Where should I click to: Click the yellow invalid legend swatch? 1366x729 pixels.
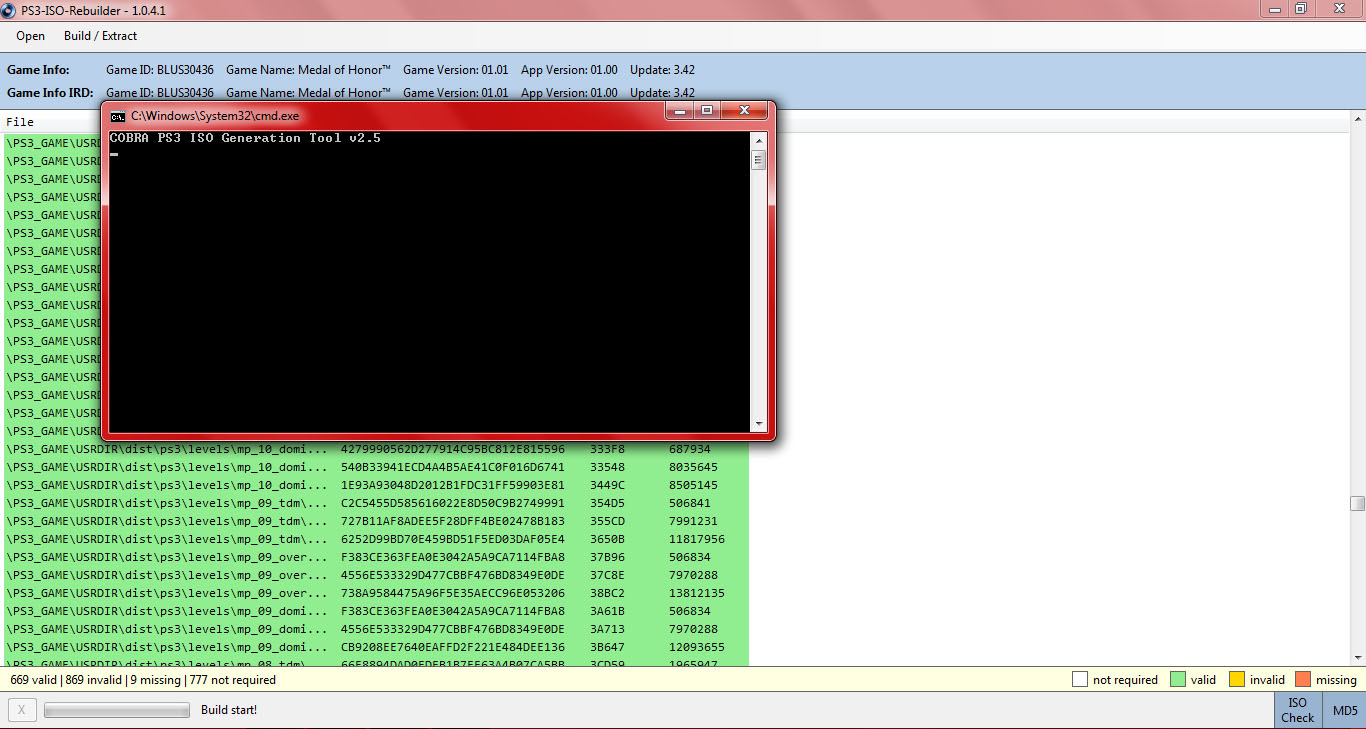click(x=1237, y=680)
